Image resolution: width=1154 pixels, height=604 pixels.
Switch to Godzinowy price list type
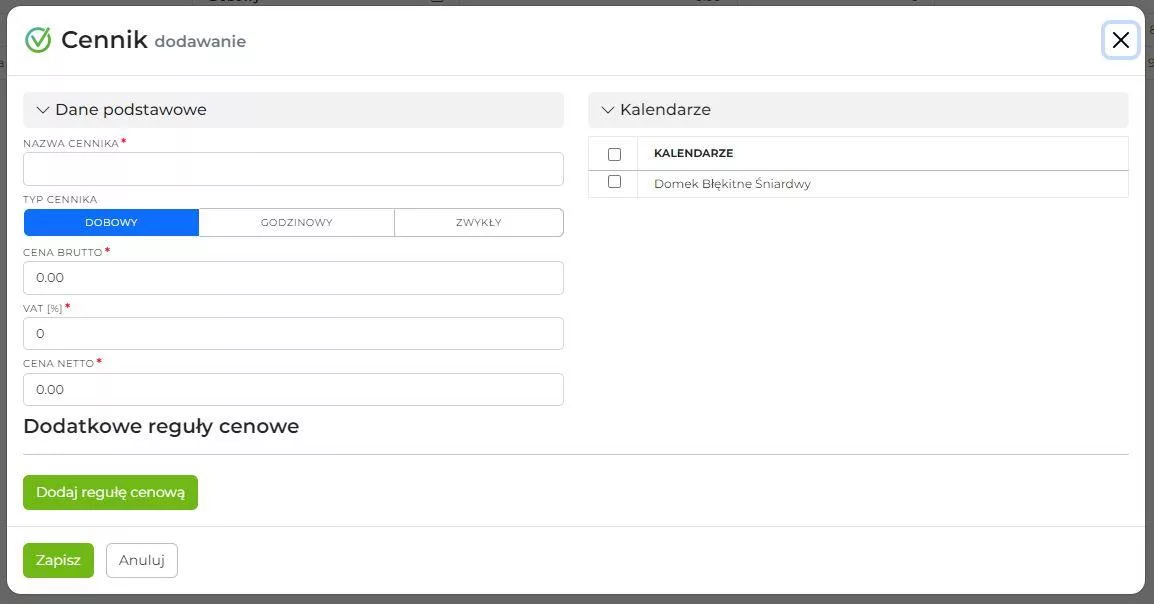[296, 223]
